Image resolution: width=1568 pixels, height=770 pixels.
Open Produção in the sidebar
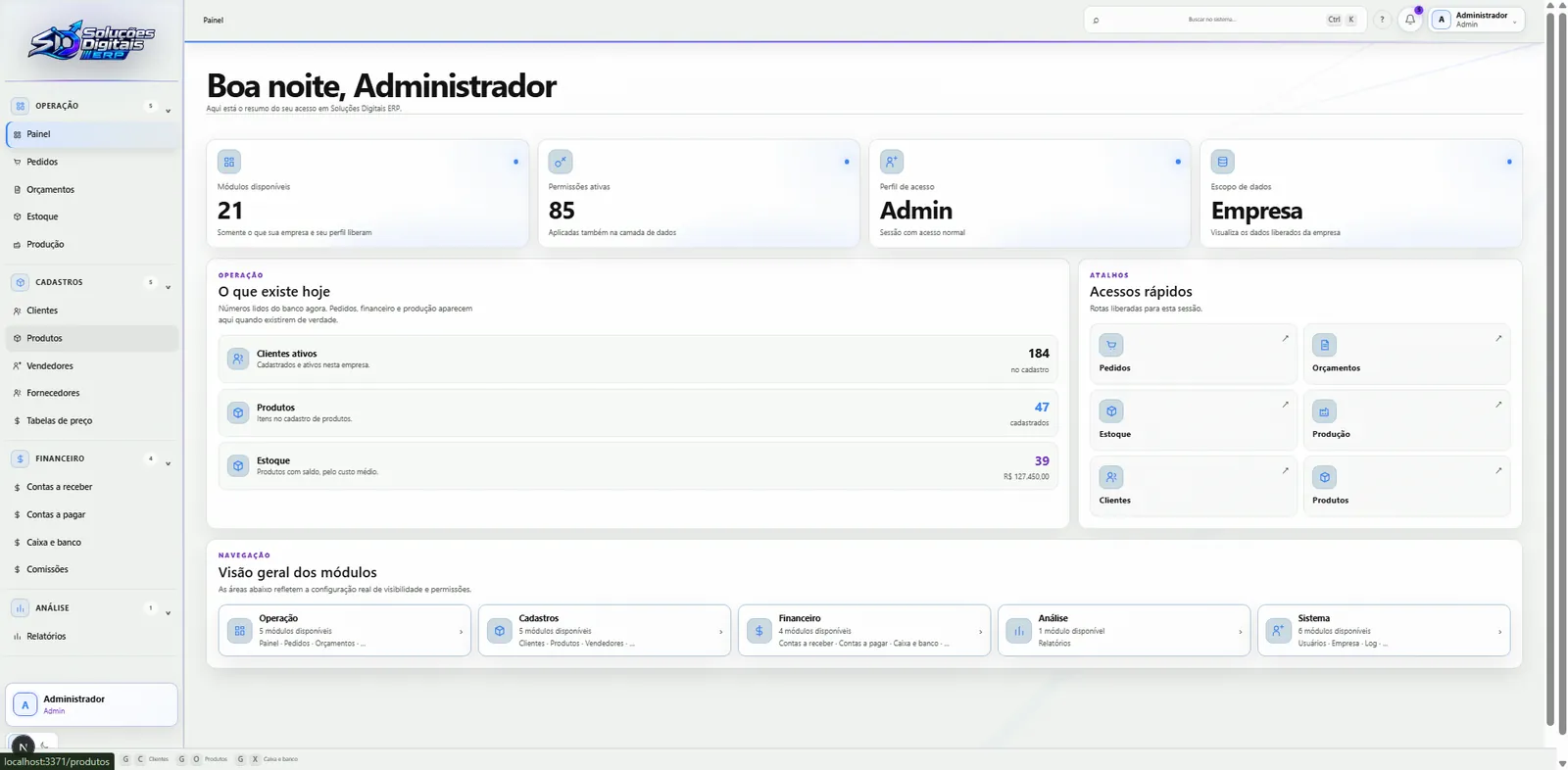point(92,244)
